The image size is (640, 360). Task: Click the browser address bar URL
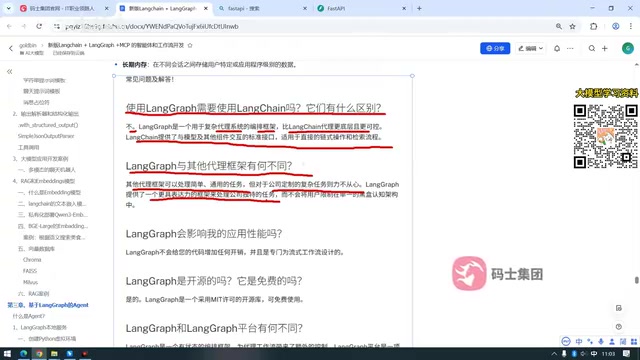point(151,26)
